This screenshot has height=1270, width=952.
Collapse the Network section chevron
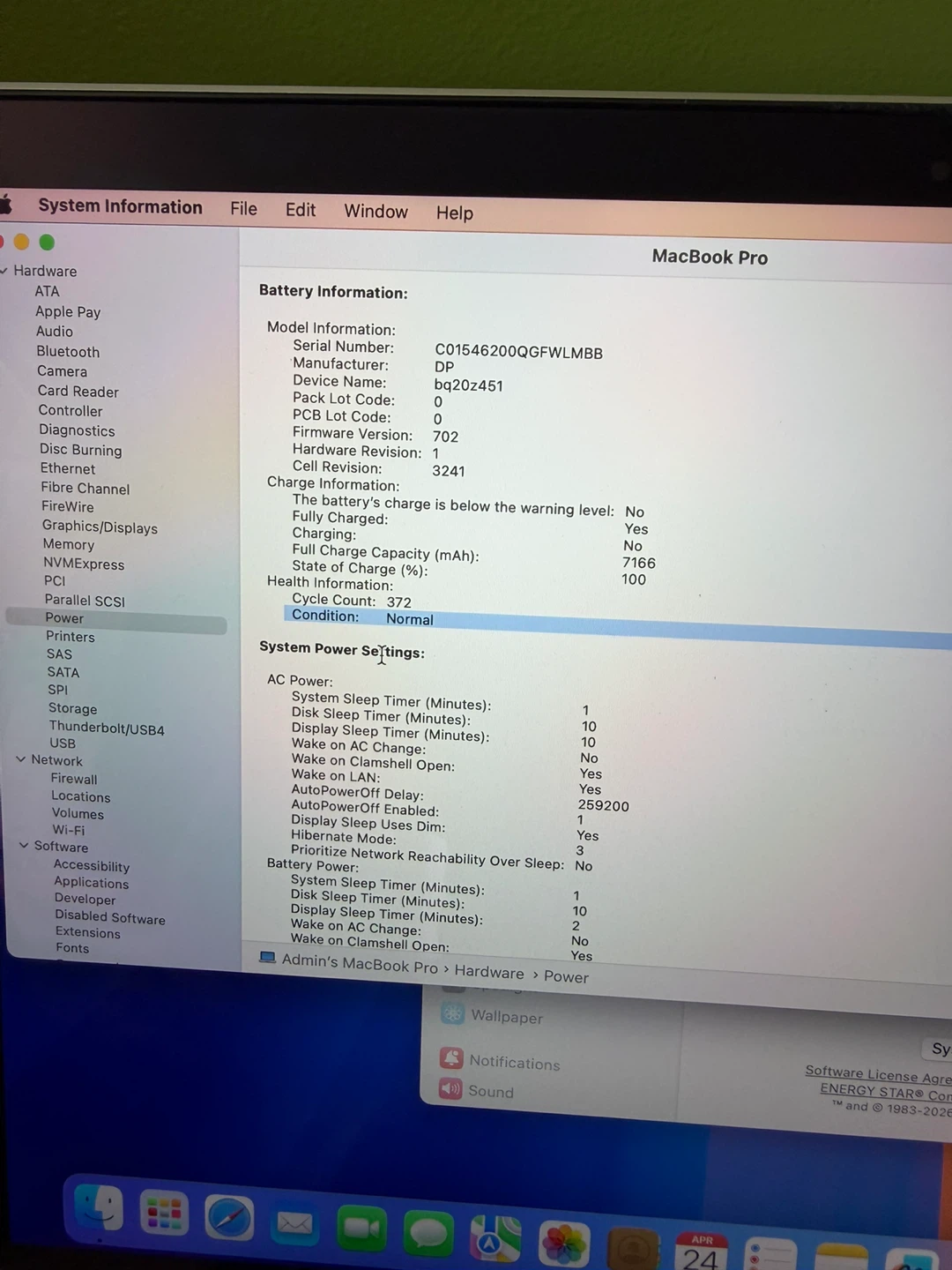pyautogui.click(x=21, y=759)
